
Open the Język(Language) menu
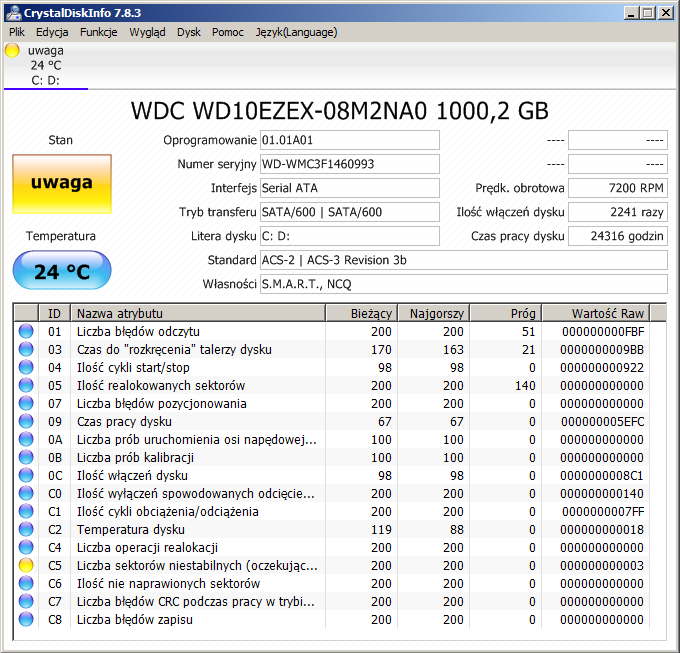(296, 32)
